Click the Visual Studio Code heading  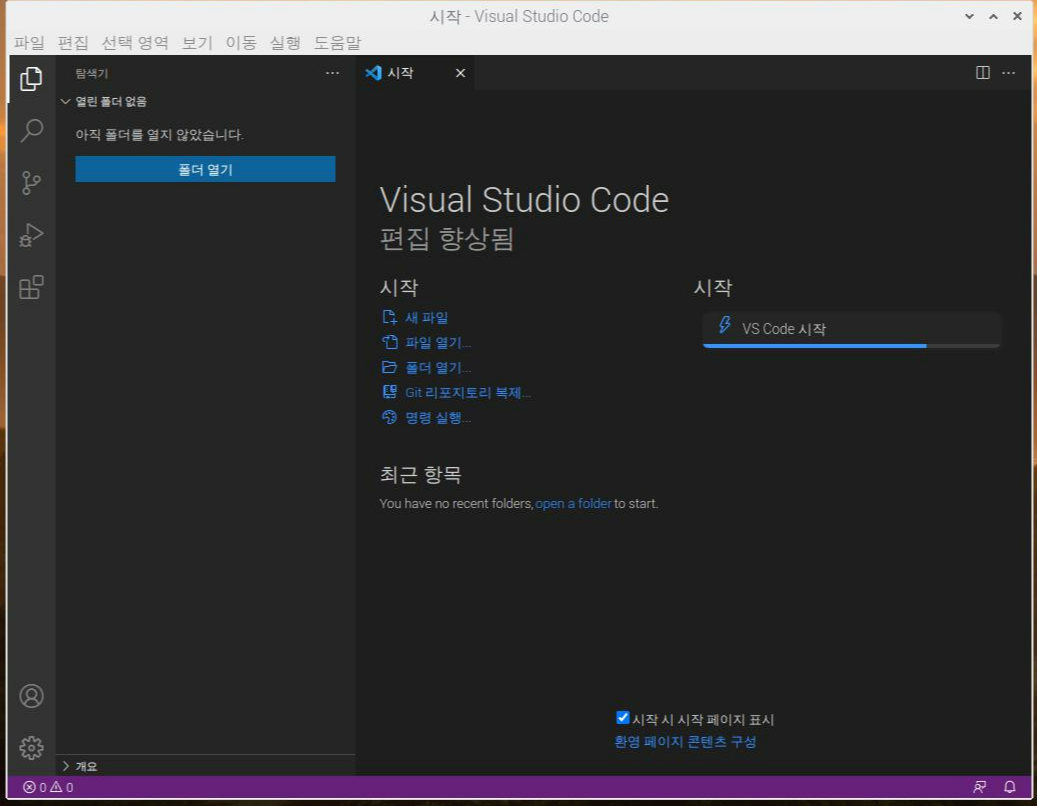(524, 200)
